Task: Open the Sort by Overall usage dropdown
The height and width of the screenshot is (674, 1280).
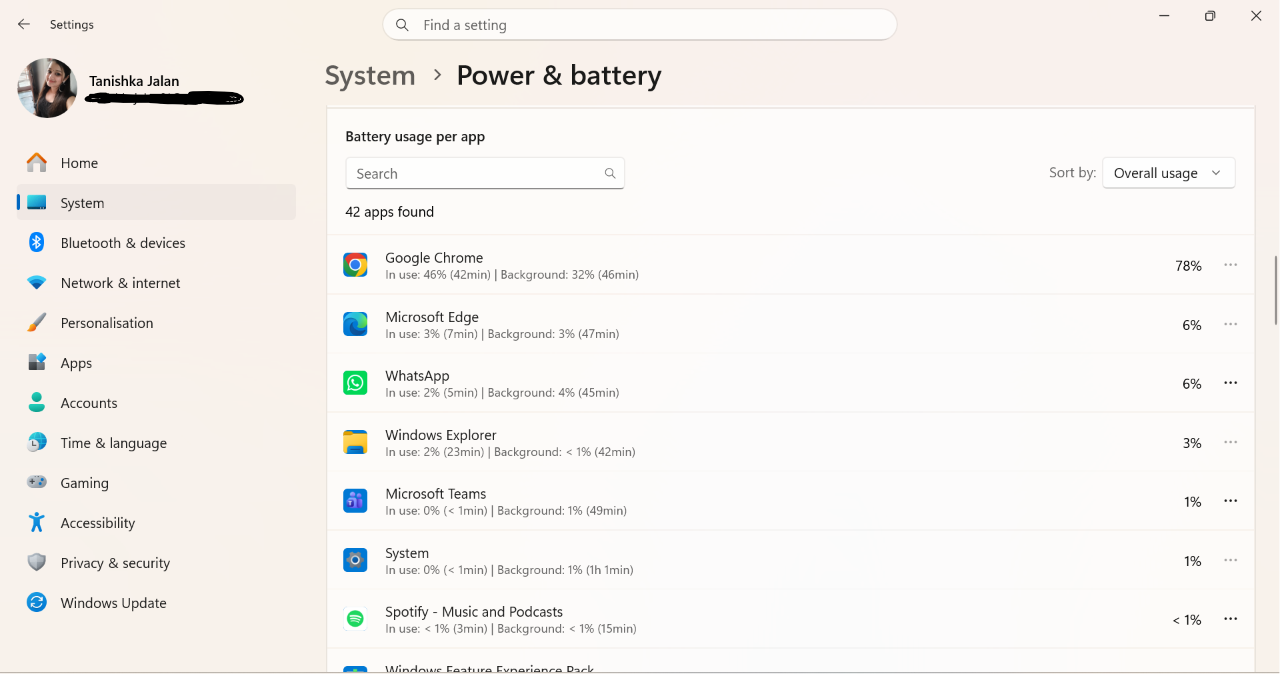Action: 1168,173
